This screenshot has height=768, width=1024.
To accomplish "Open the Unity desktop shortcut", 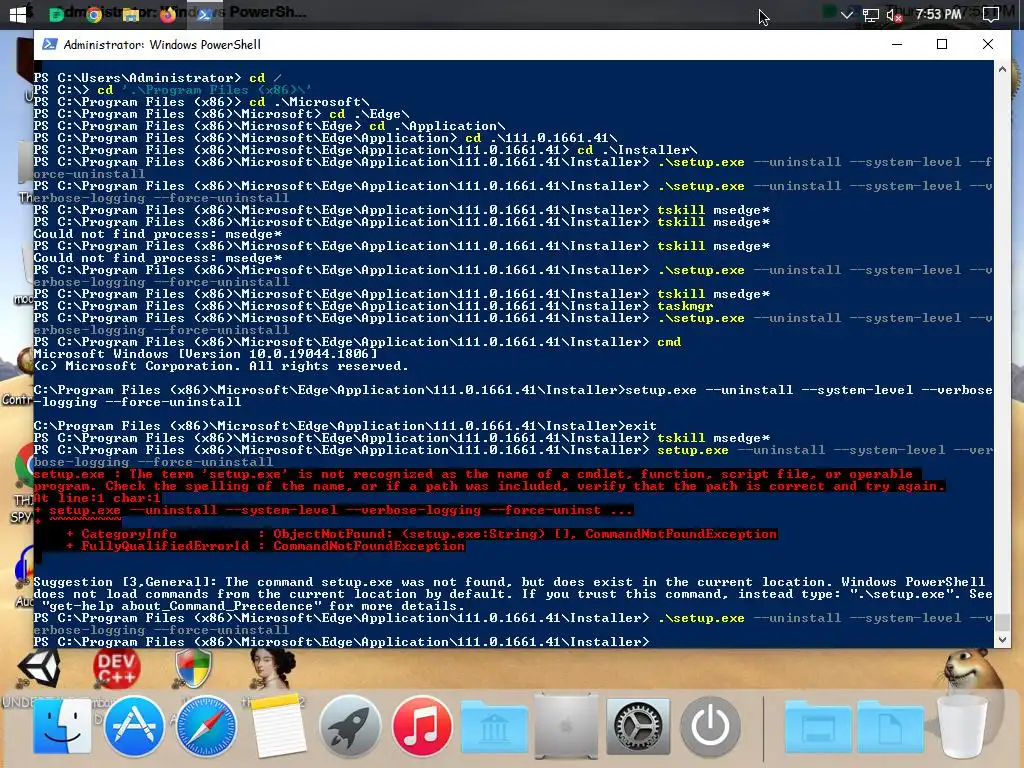I will pyautogui.click(x=39, y=668).
